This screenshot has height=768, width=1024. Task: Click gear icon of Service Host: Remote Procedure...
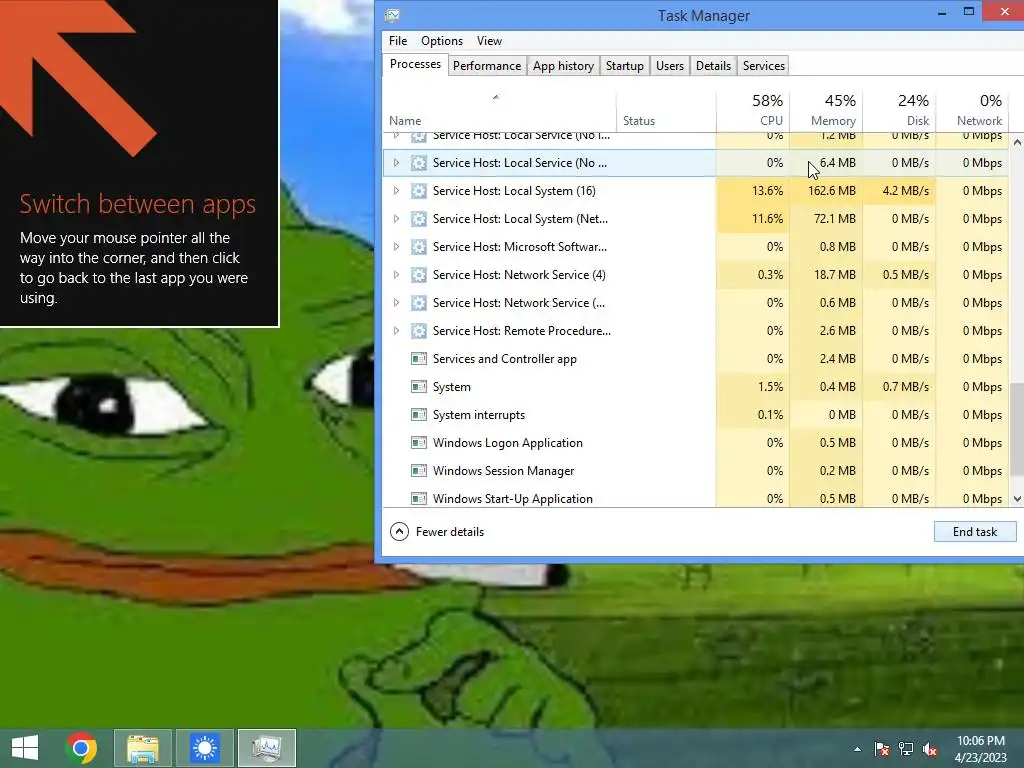pos(419,331)
